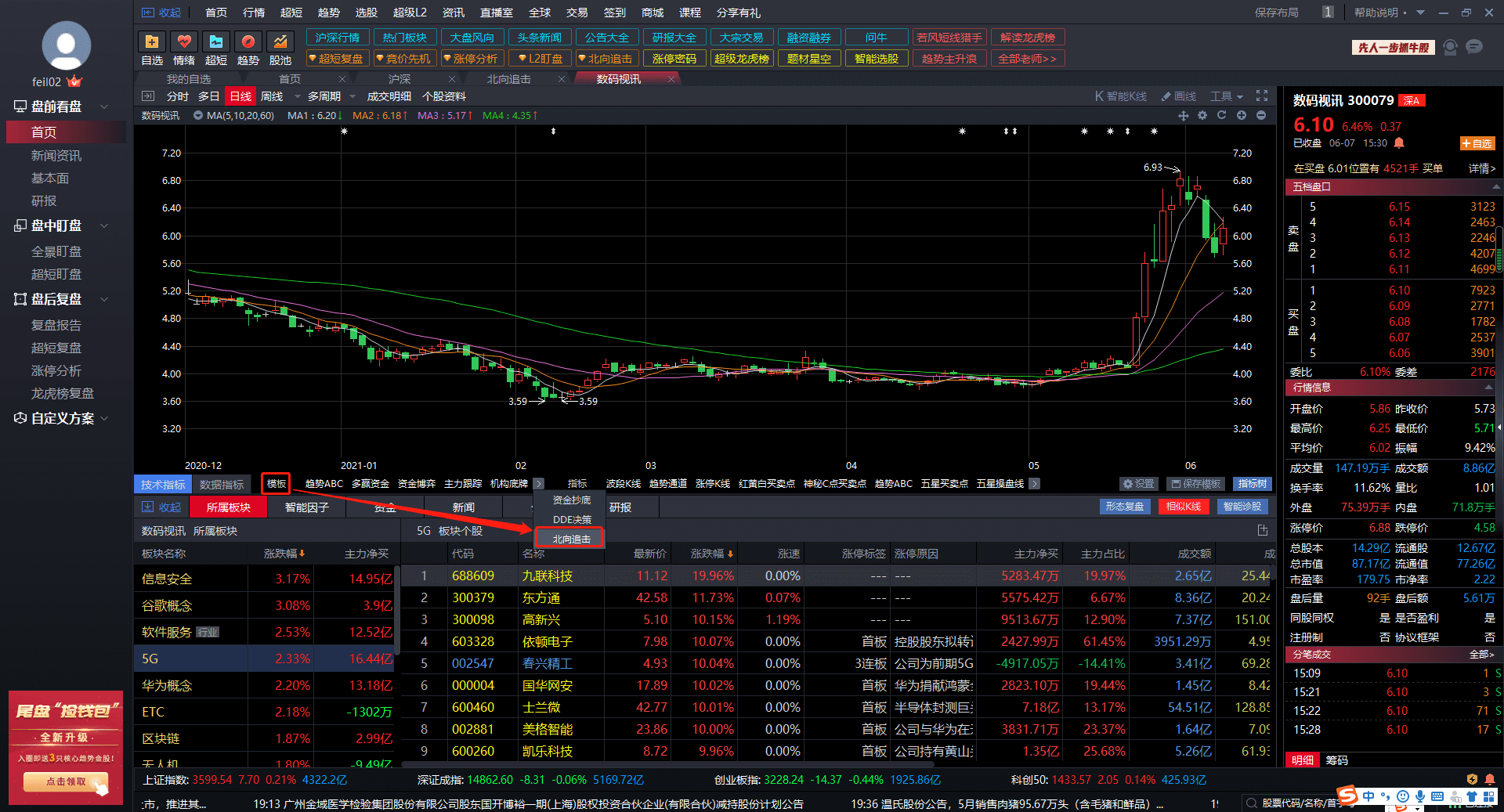
Task: Select 资金抄底 from the popup menu
Action: click(x=572, y=500)
